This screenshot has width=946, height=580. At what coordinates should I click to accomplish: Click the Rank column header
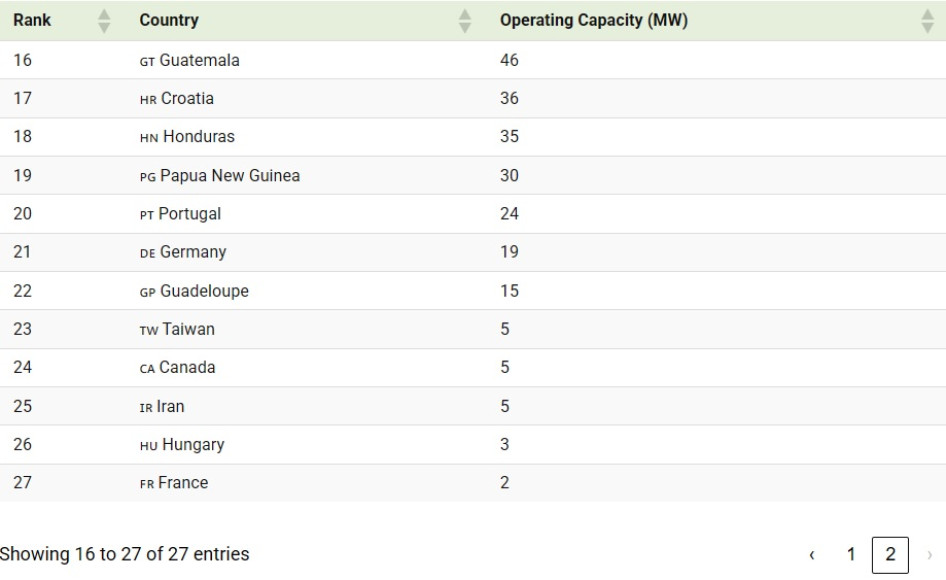(x=33, y=20)
